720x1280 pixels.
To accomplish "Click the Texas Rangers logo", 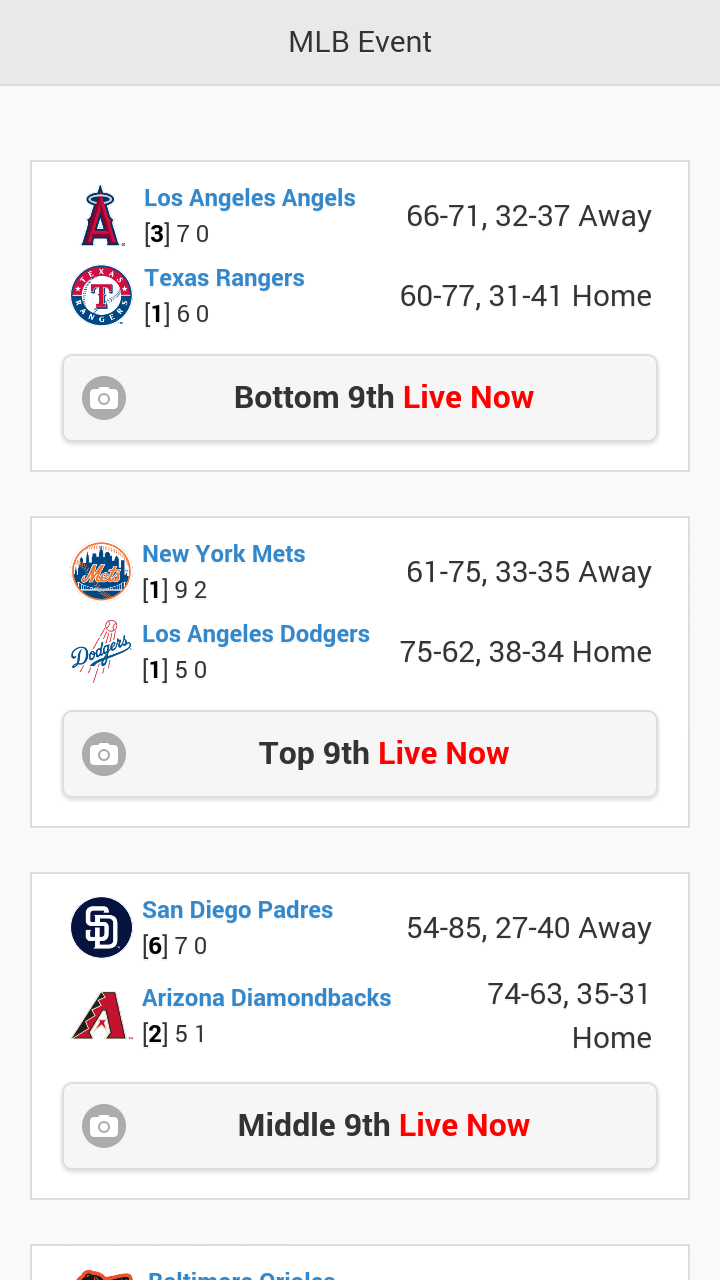I will point(101,296).
